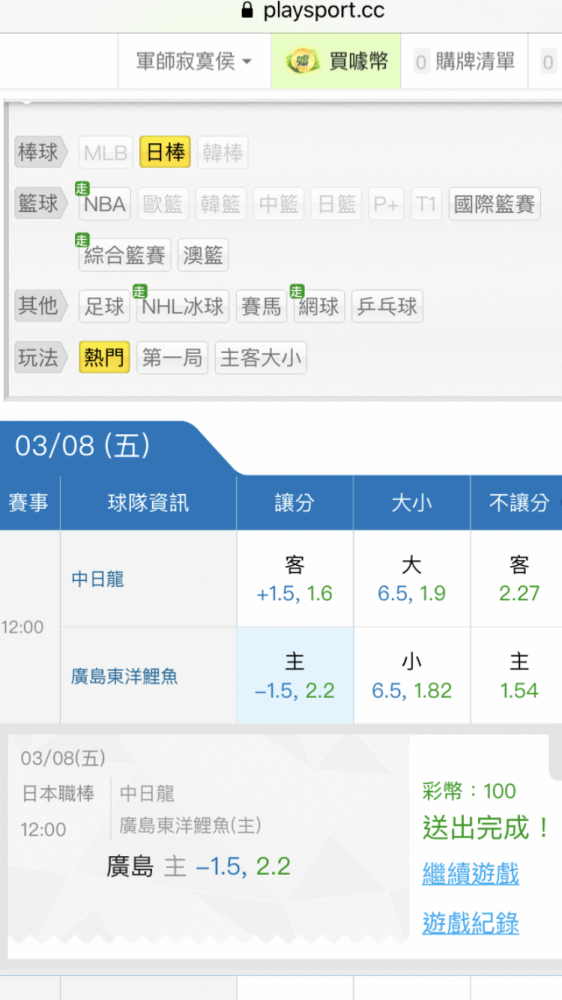
Task: Select NHL冰球 category
Action: pos(182,307)
